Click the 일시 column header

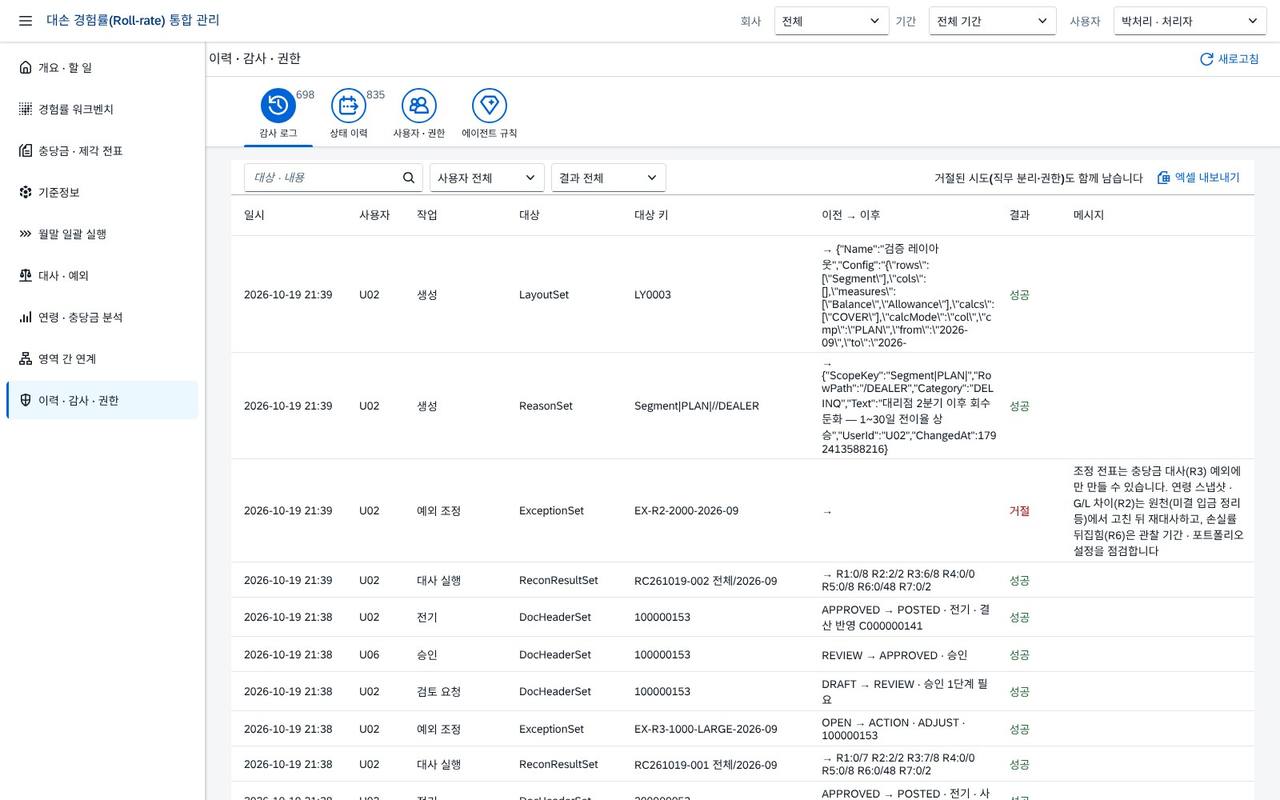coord(254,215)
